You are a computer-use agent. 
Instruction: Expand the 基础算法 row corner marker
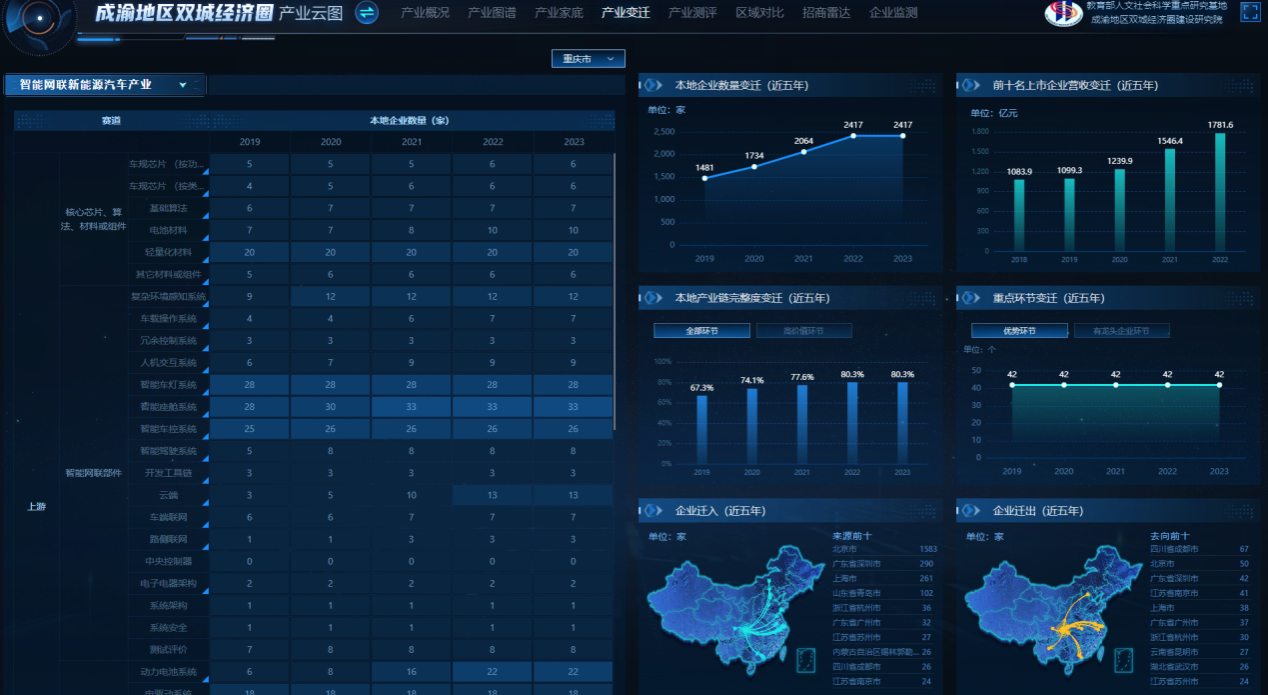205,215
